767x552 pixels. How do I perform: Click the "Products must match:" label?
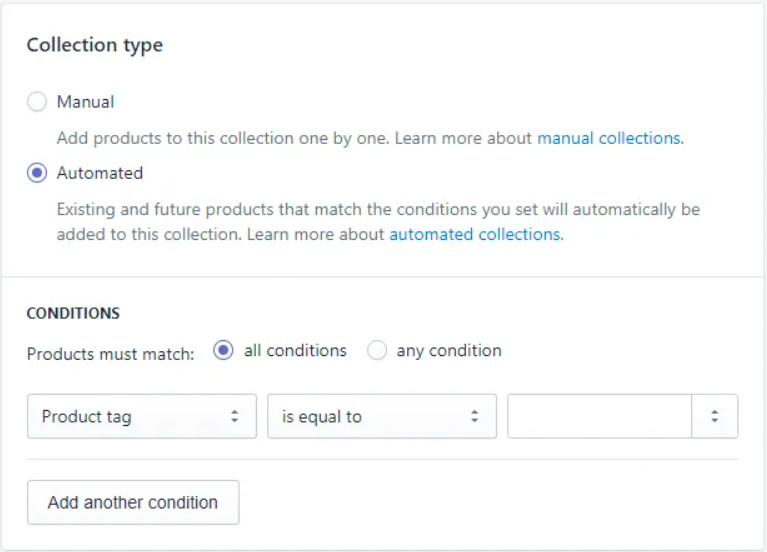point(110,354)
